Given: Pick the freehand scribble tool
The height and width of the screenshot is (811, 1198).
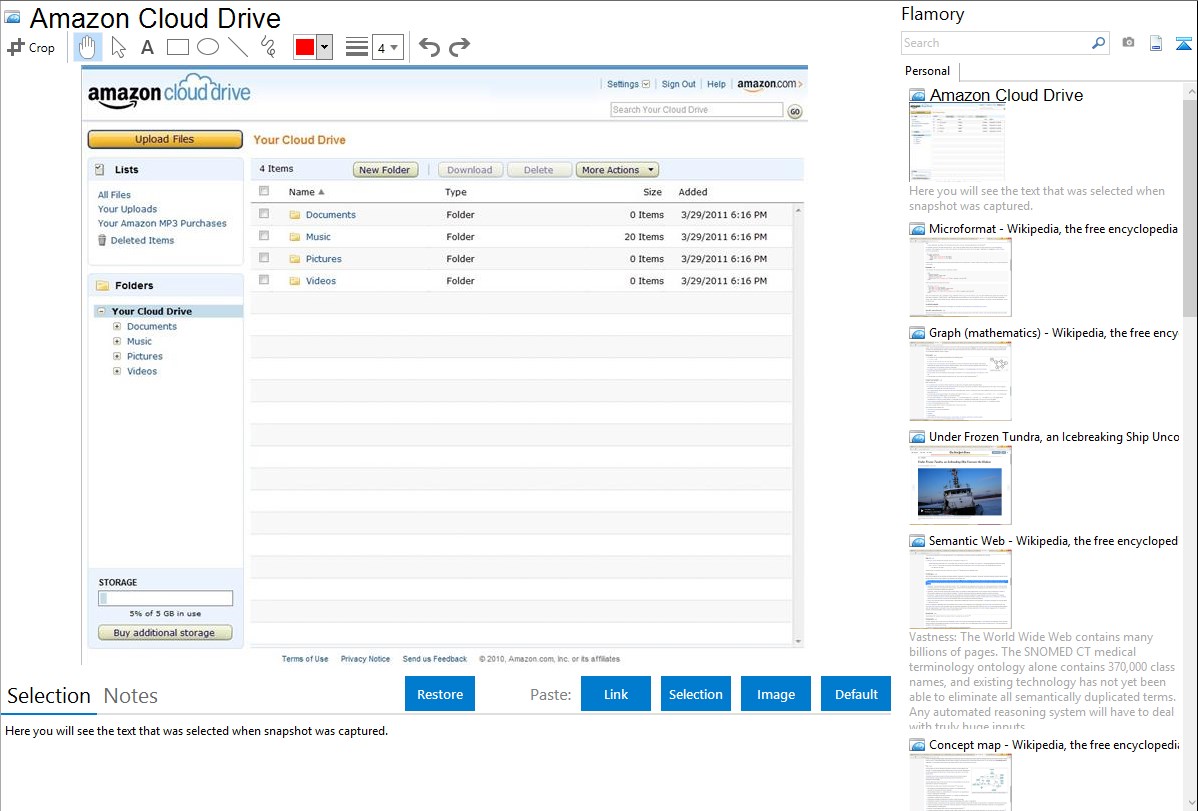Looking at the screenshot, I should [x=268, y=47].
